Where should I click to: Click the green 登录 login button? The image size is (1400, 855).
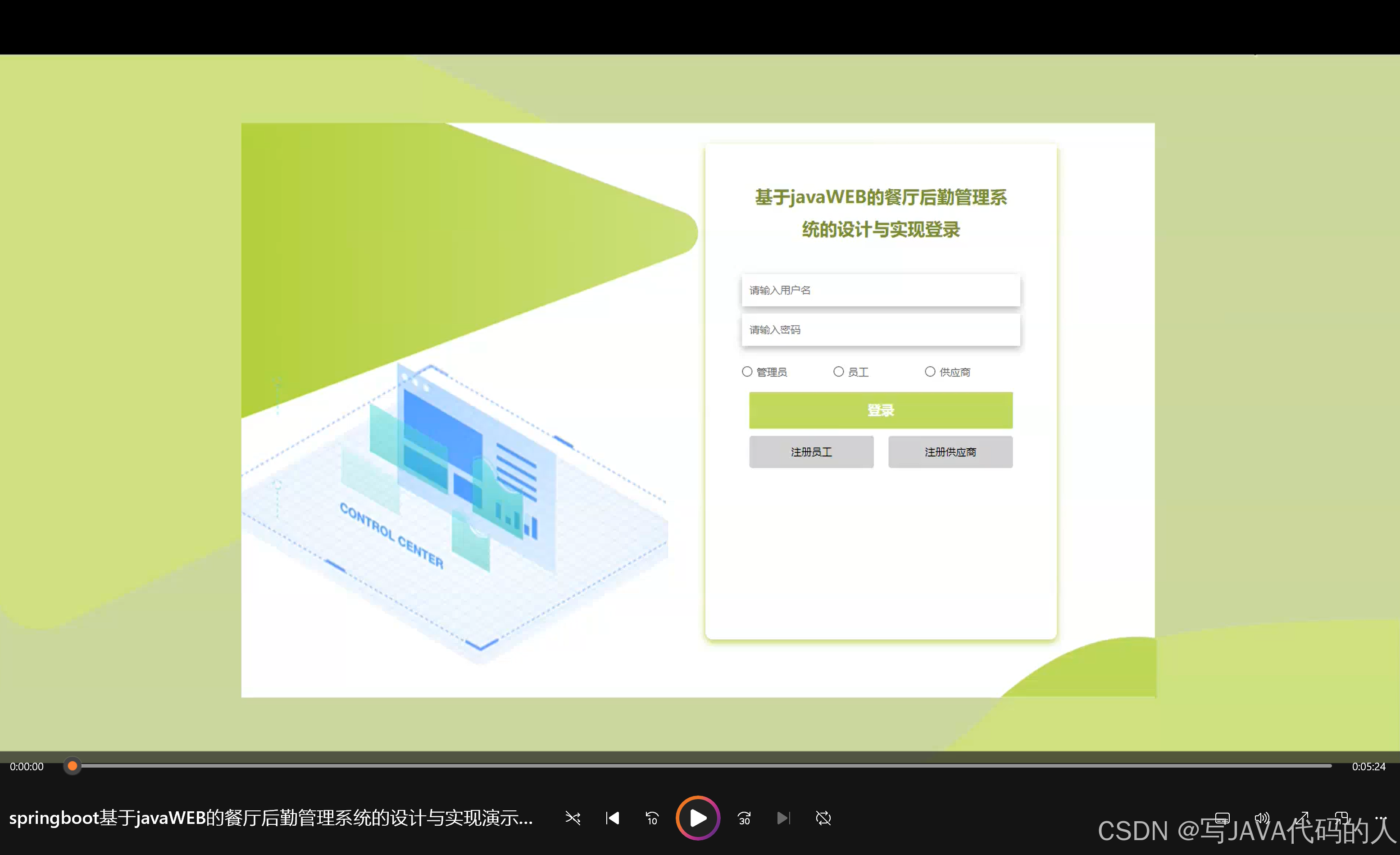(880, 410)
